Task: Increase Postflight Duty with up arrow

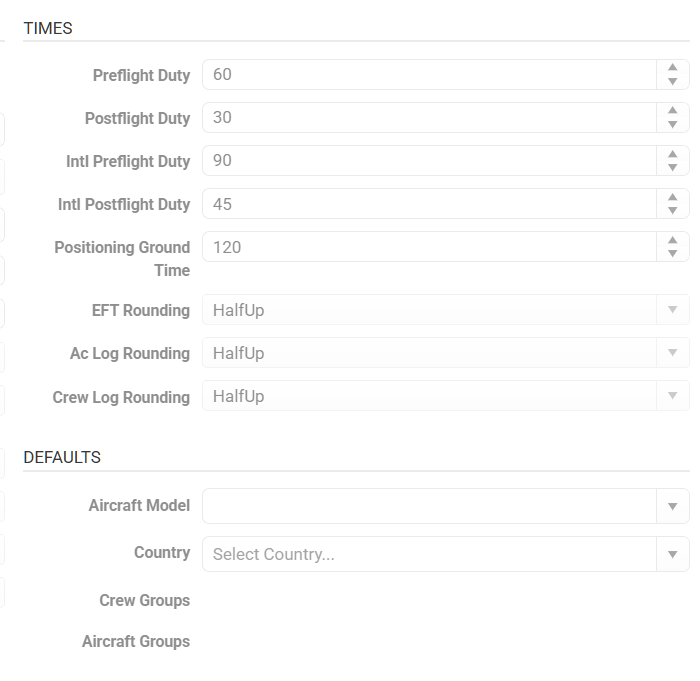Action: pyautogui.click(x=672, y=111)
